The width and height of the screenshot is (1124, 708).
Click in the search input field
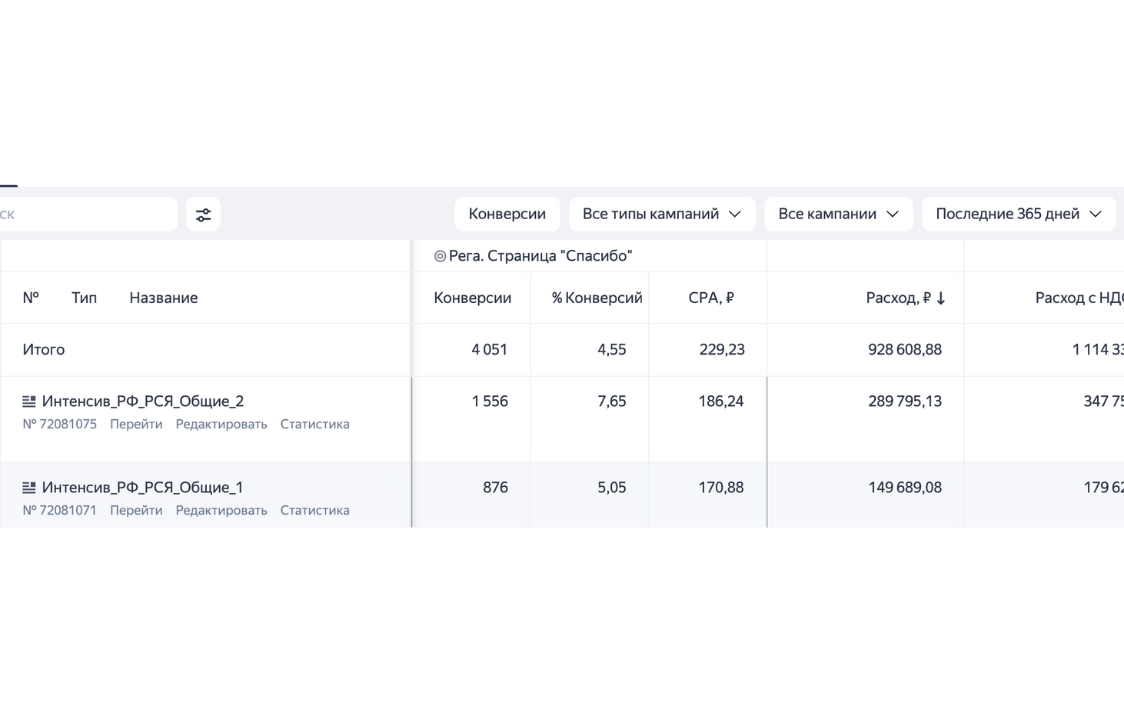click(85, 214)
